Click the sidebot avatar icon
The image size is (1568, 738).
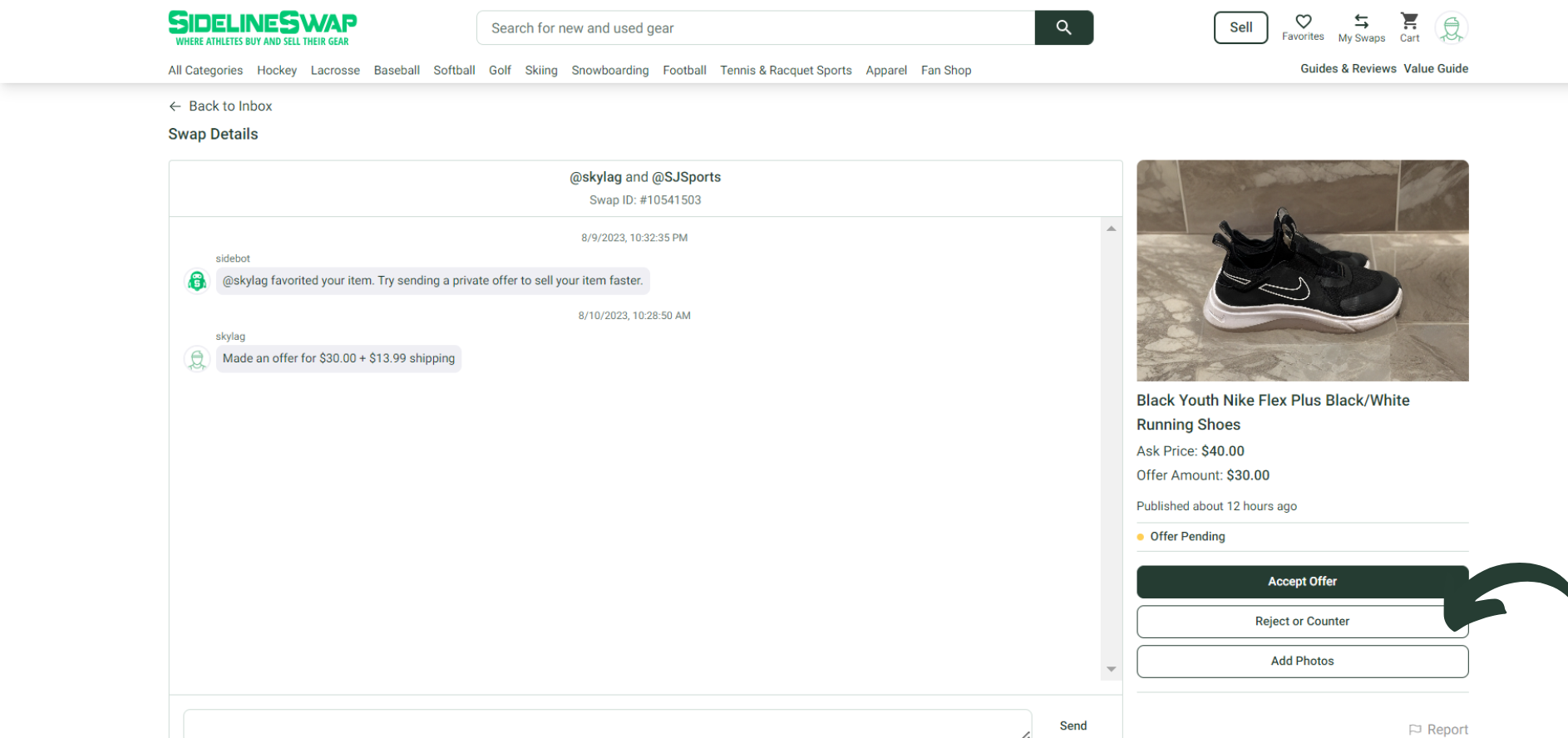coord(197,281)
